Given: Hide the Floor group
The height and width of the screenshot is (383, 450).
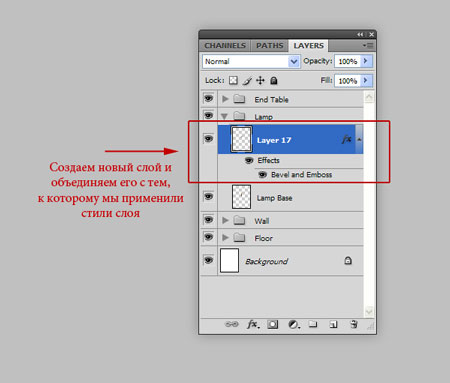Looking at the screenshot, I should [209, 237].
